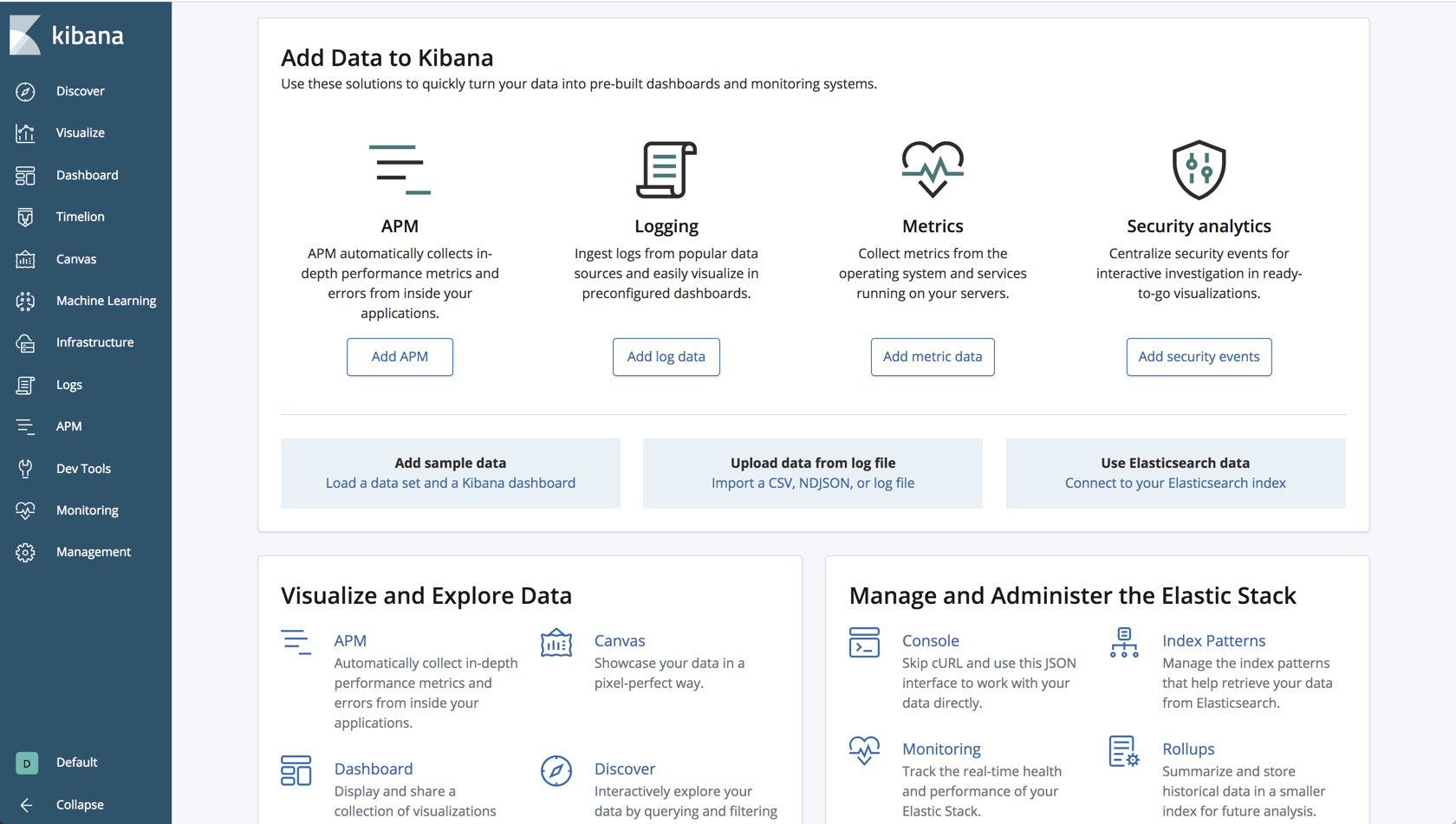Select Discover label in sidebar
The height and width of the screenshot is (824, 1456).
[81, 91]
